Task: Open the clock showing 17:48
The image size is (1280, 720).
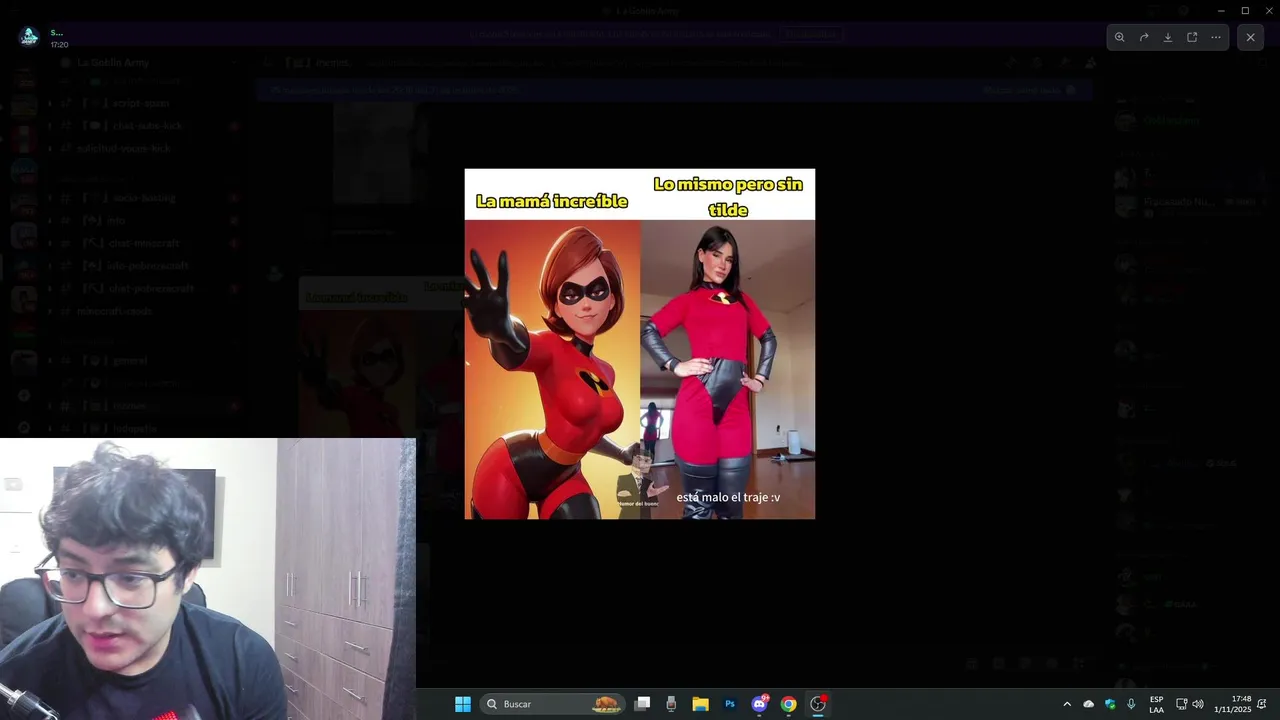Action: [1233, 704]
